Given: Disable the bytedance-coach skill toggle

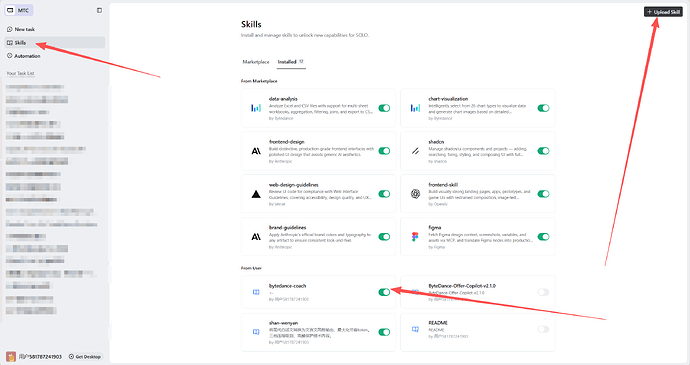Looking at the screenshot, I should pyautogui.click(x=384, y=292).
